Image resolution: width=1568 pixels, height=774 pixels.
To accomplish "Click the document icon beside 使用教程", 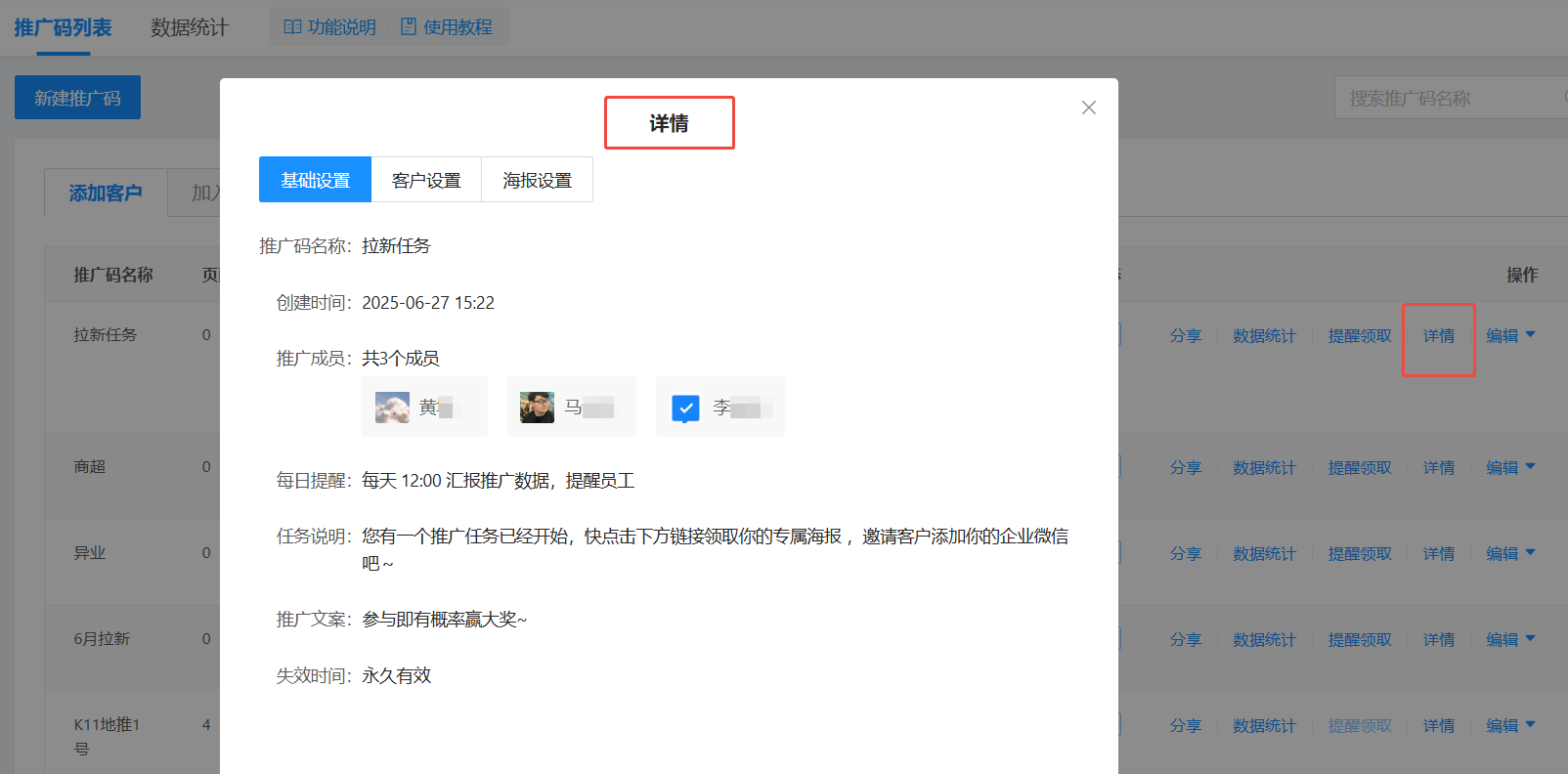I will (409, 27).
